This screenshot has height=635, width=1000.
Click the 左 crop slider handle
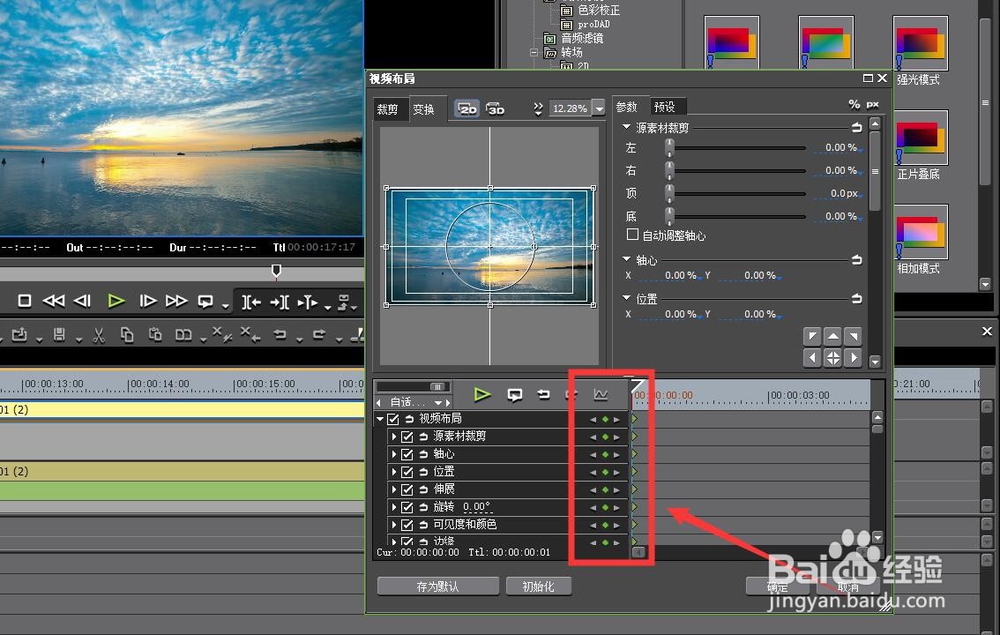(x=669, y=148)
